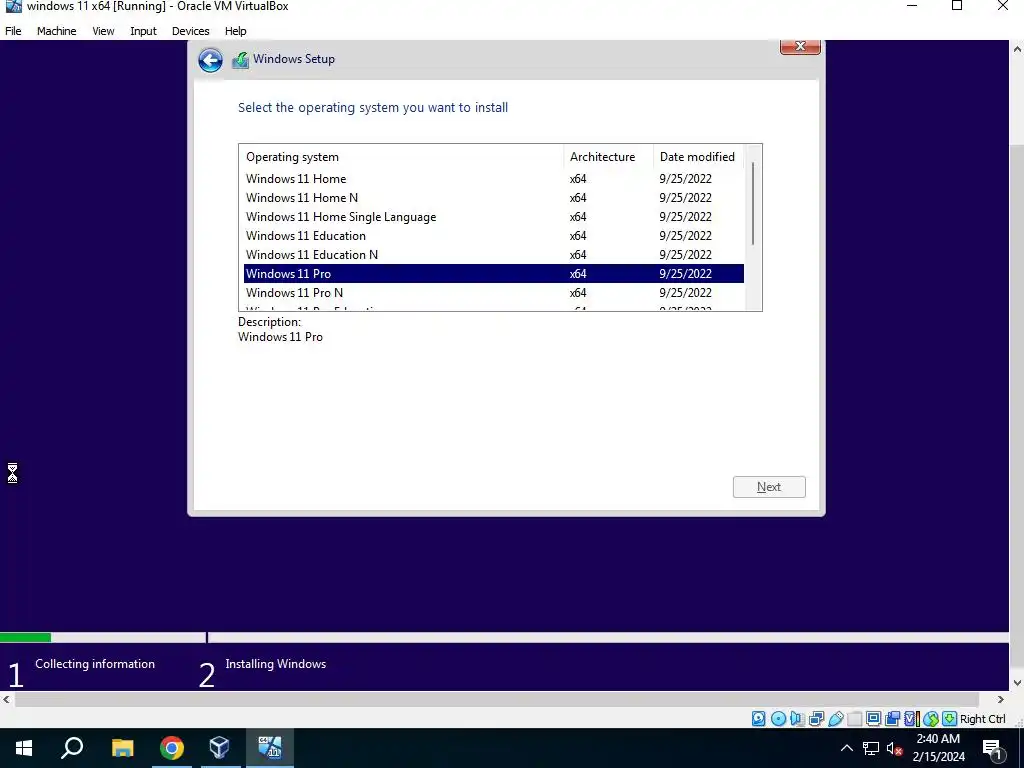Image resolution: width=1024 pixels, height=768 pixels.
Task: Minimize the VirtualBox window
Action: click(912, 6)
